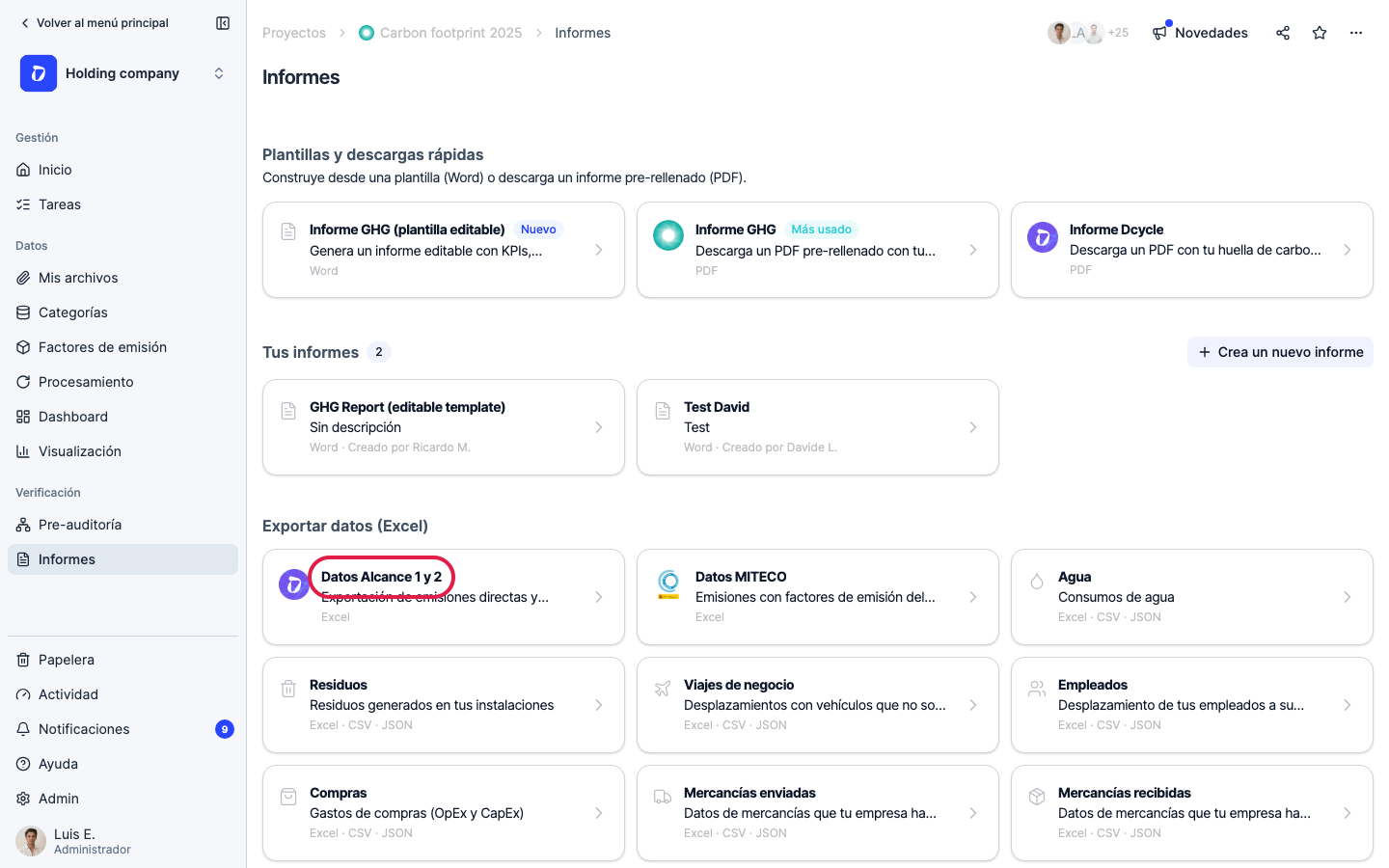The image size is (1389, 868).
Task: Collapse the sidebar panel icon
Action: tap(223, 23)
